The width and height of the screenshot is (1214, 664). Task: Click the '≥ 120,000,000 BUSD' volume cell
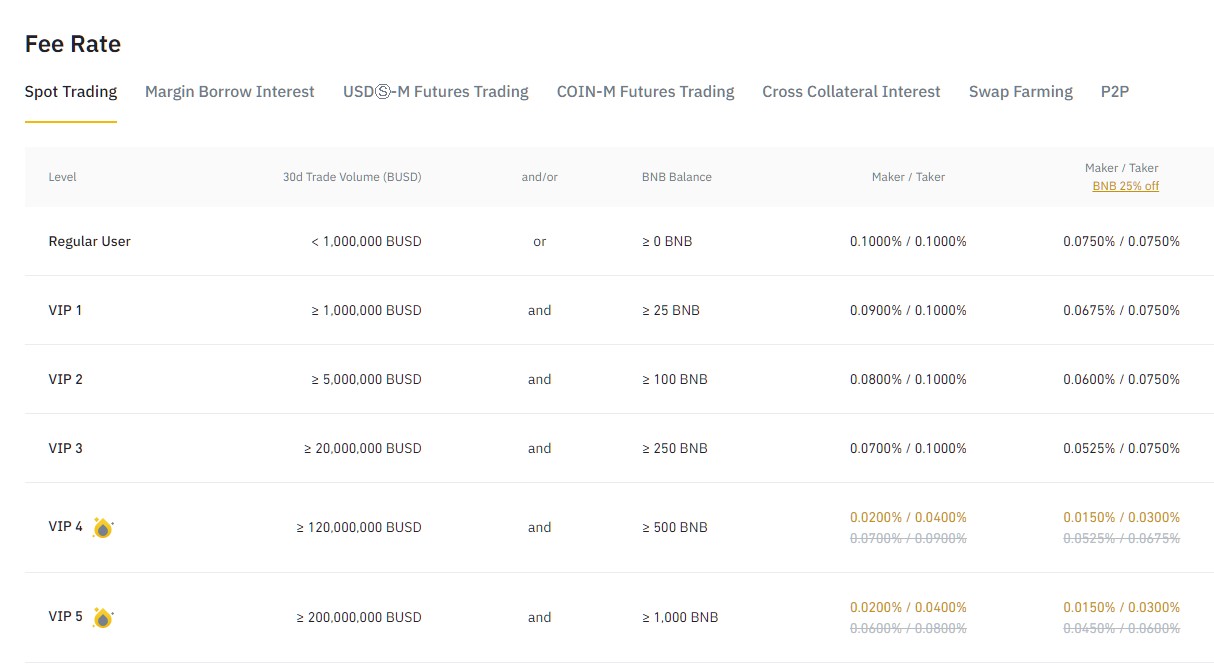[x=359, y=527]
